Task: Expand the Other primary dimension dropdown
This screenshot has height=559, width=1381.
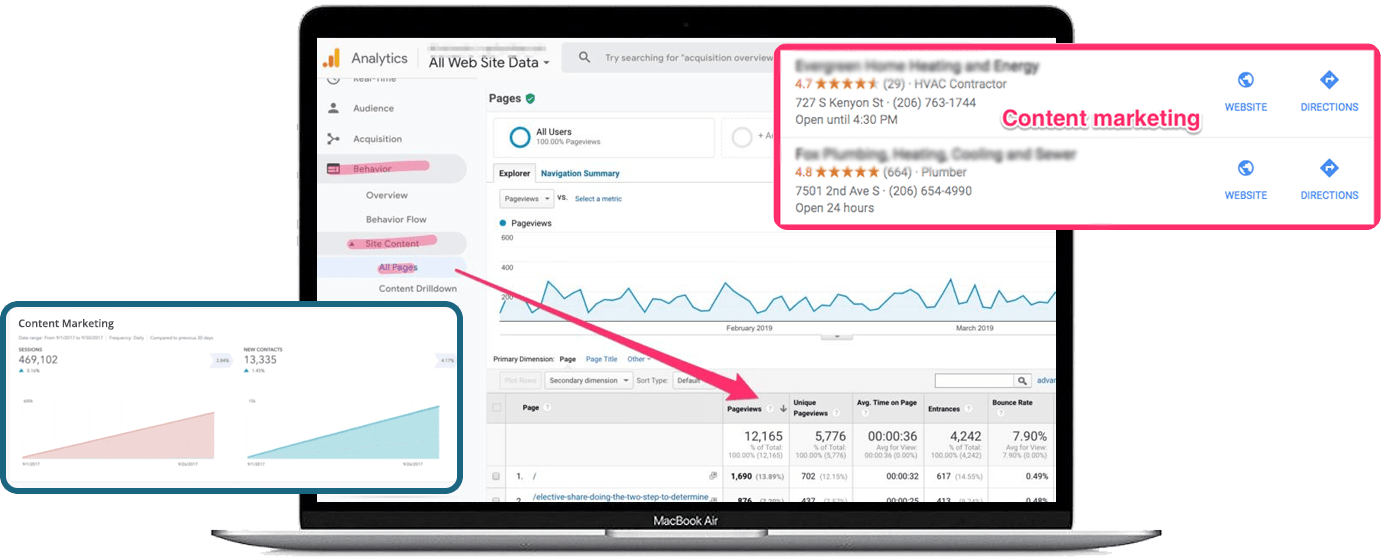Action: pos(639,359)
